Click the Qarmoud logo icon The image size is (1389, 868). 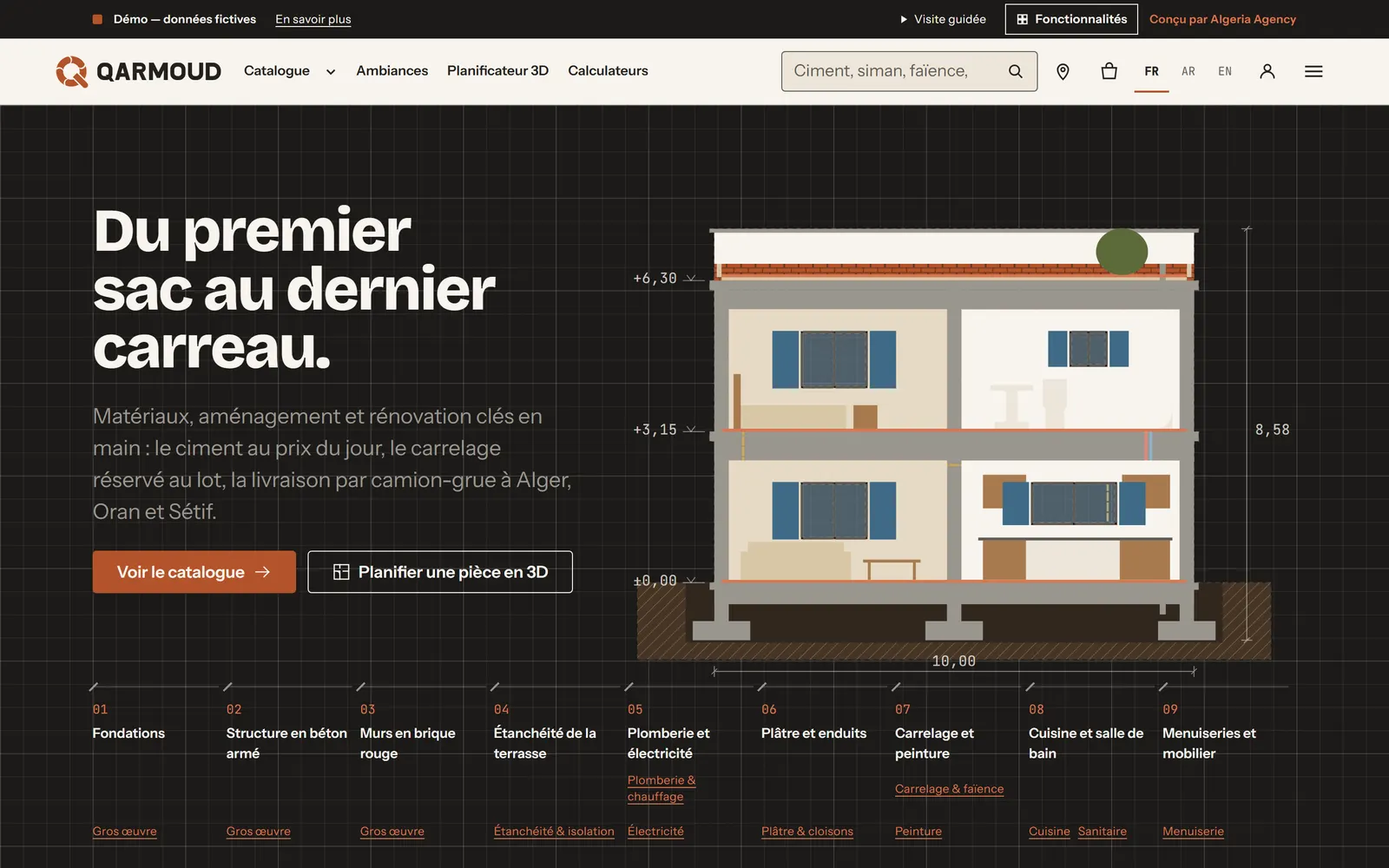click(72, 71)
